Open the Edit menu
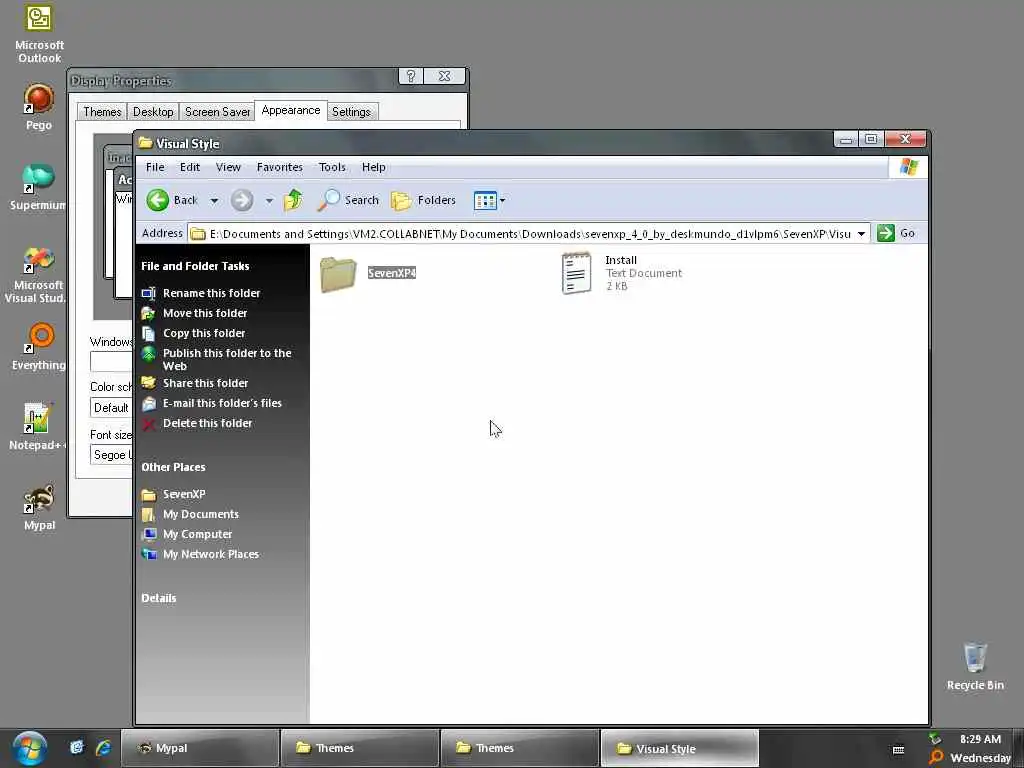The image size is (1024, 768). pos(190,167)
